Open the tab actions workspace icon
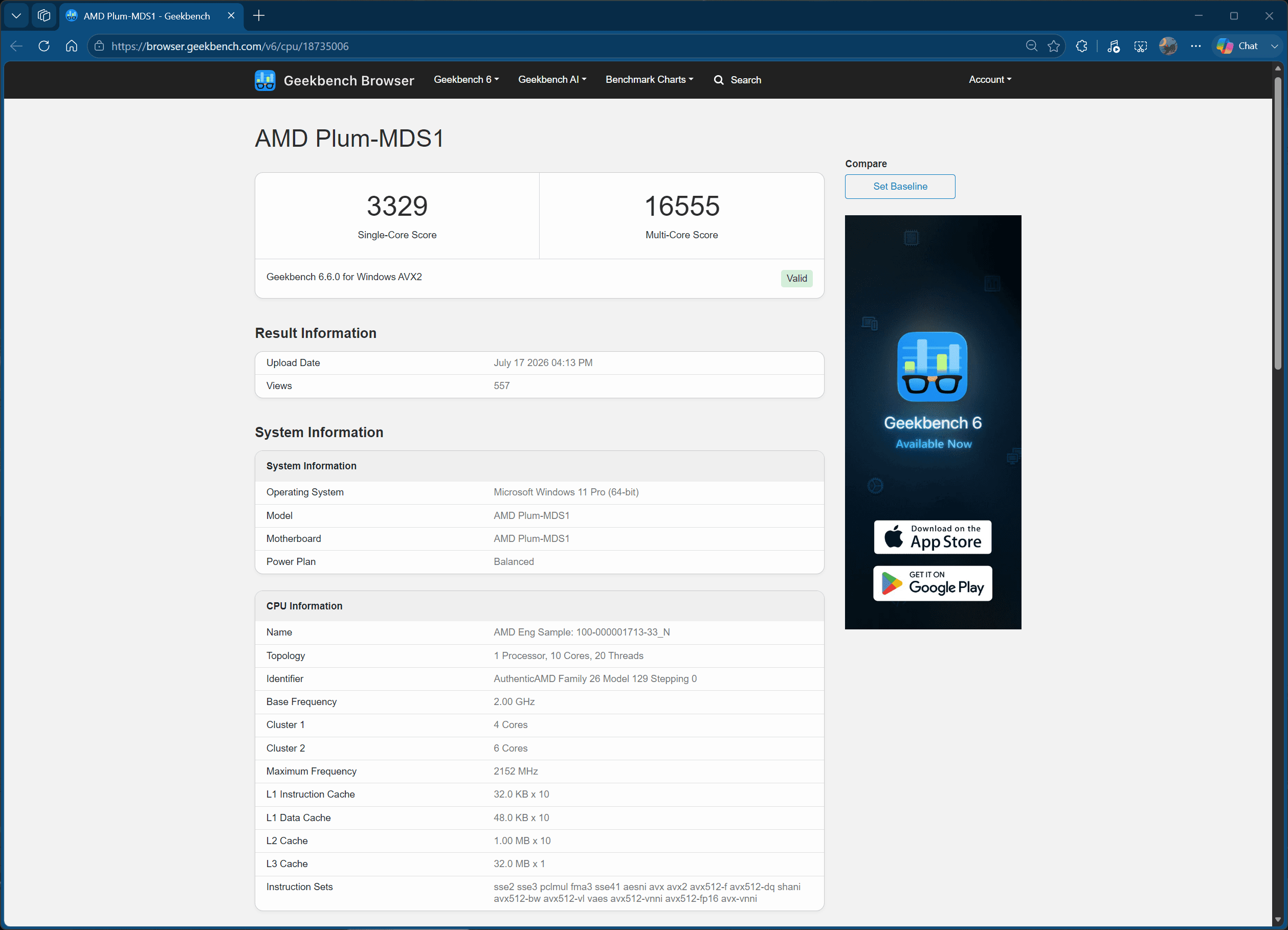The width and height of the screenshot is (1288, 930). (43, 16)
